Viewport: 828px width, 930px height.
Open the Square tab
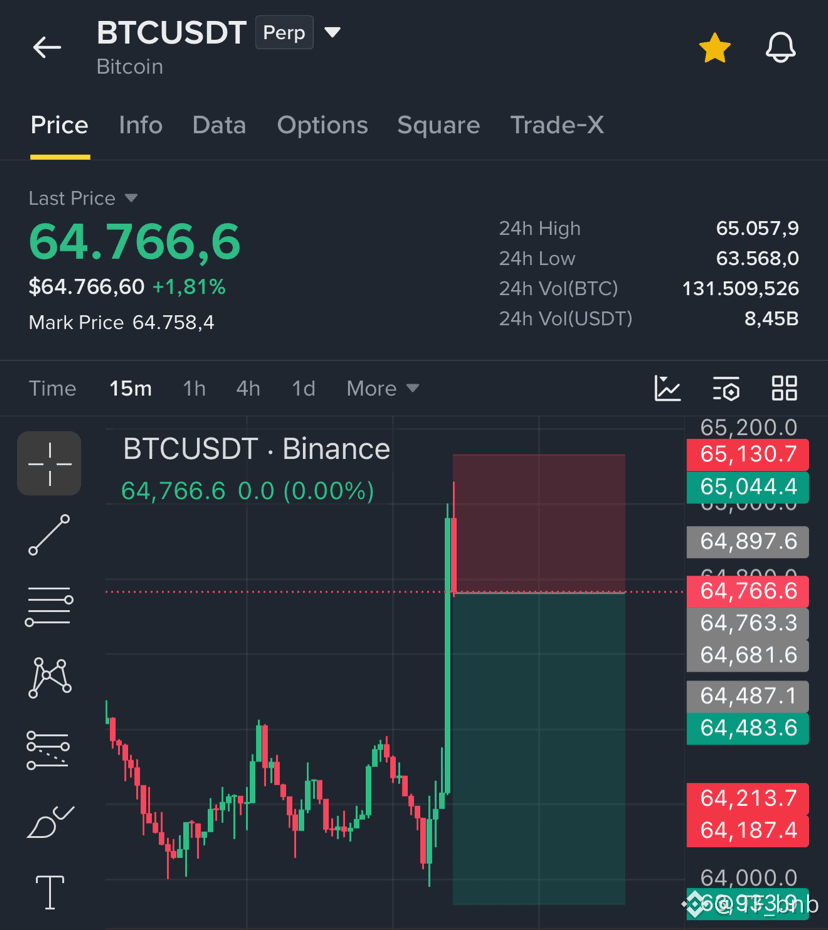(438, 125)
